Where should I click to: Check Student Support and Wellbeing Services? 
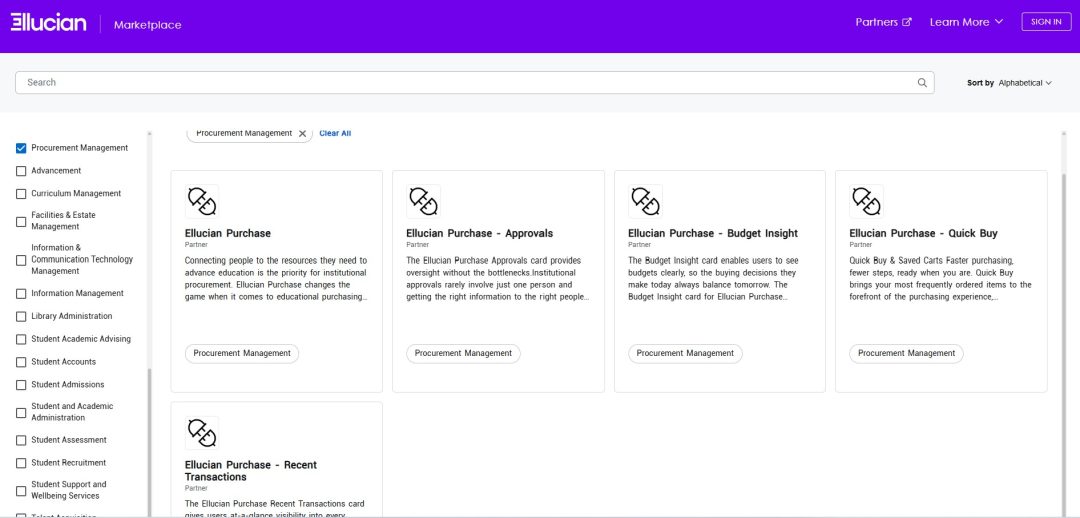(x=21, y=490)
